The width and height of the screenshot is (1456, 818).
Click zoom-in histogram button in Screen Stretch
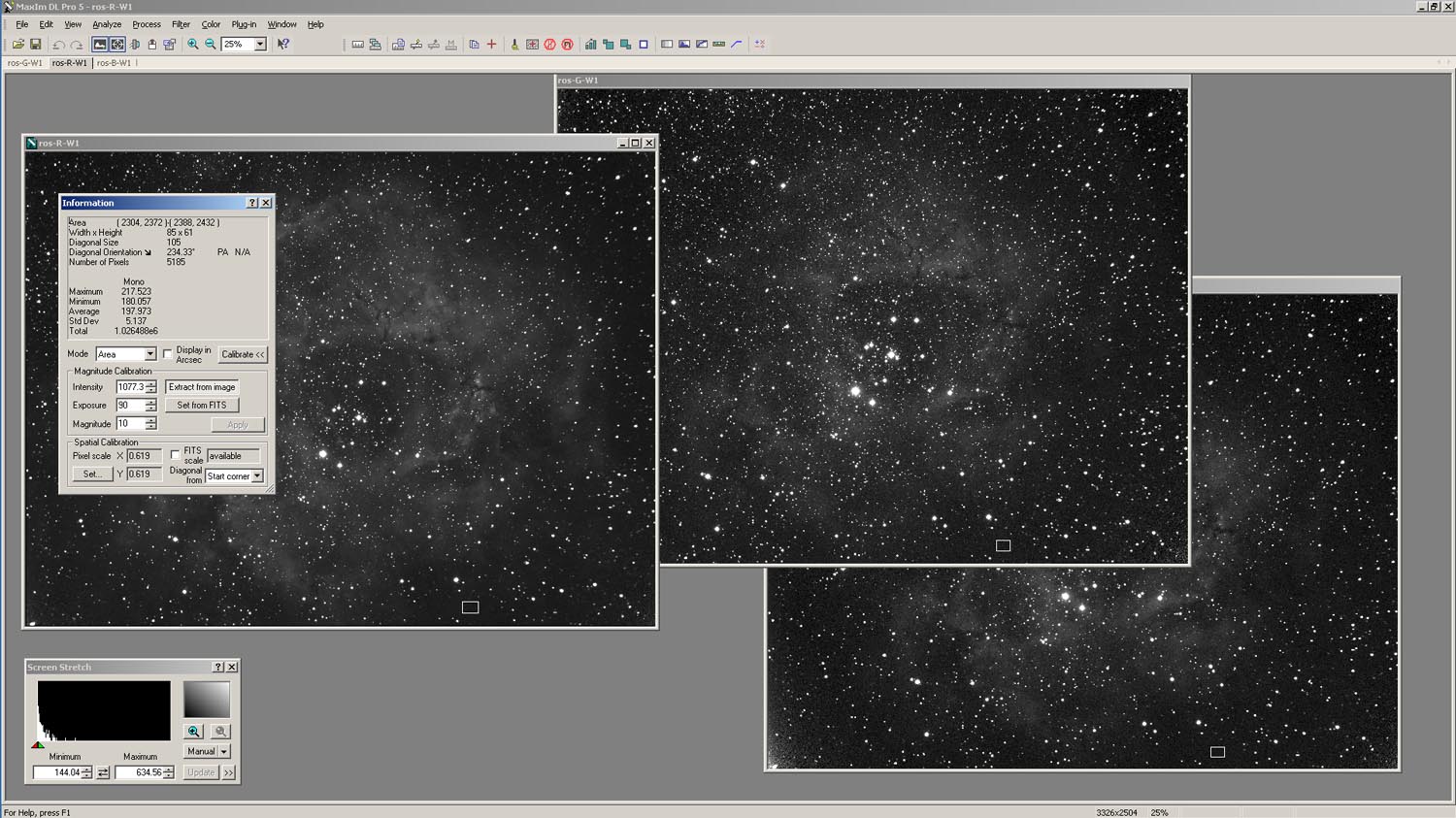point(194,732)
